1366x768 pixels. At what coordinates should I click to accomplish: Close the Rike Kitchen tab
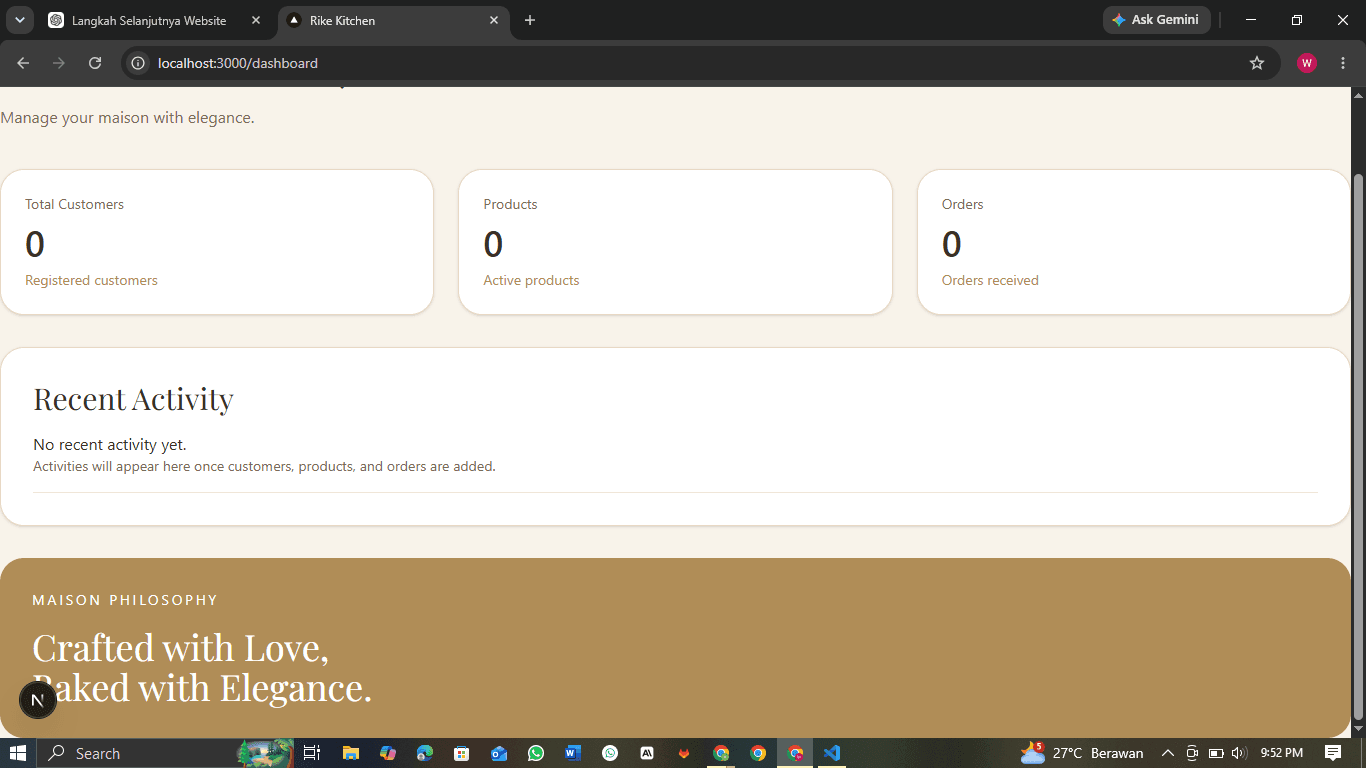[494, 20]
